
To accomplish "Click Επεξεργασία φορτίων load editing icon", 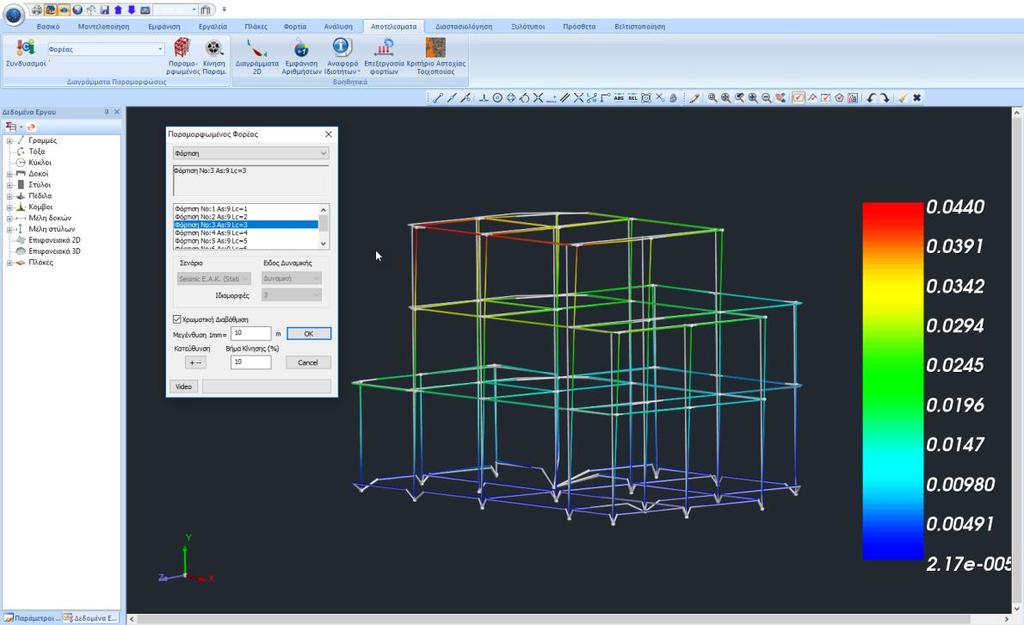I will tap(384, 56).
